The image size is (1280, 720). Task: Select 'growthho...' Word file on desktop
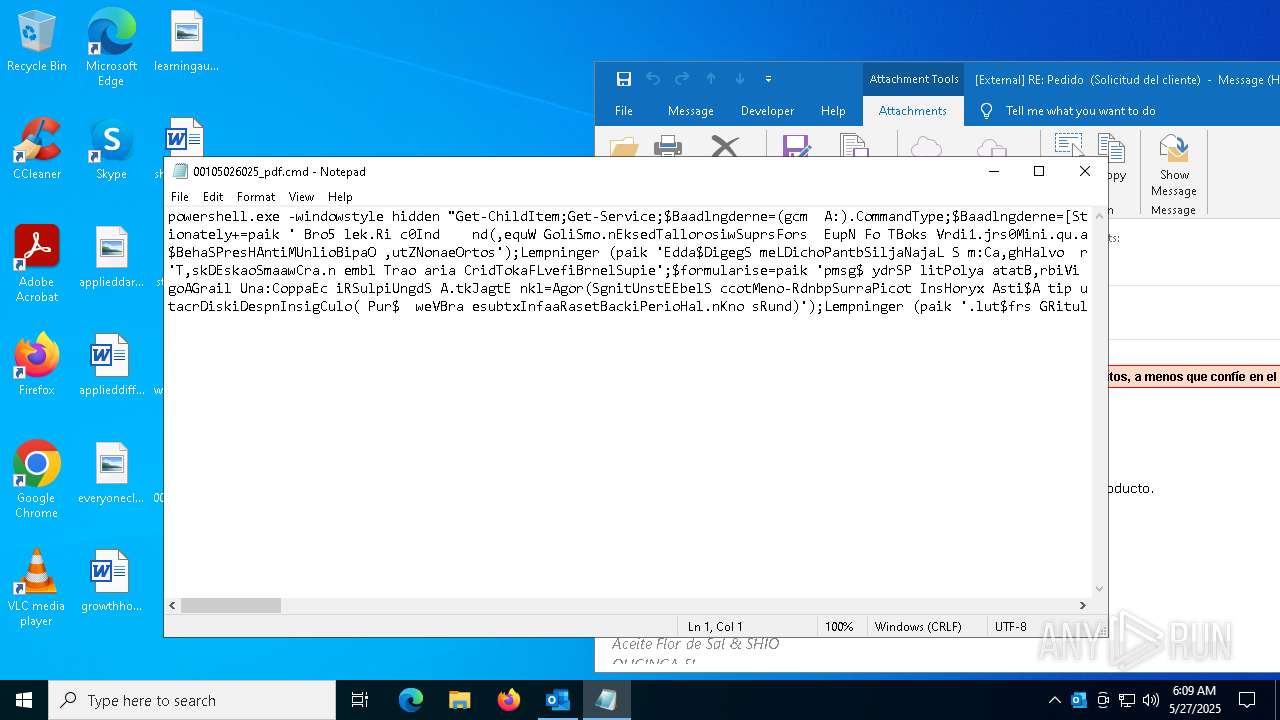111,581
